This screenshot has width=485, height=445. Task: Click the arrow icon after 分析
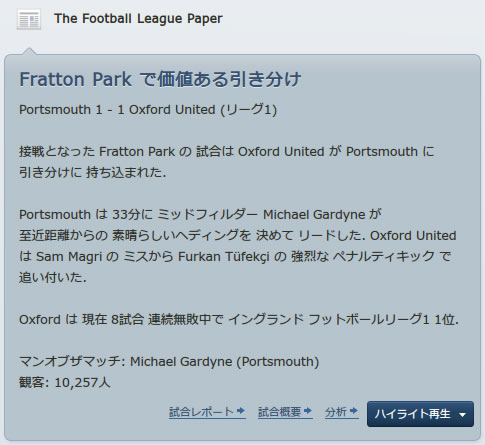(x=354, y=411)
